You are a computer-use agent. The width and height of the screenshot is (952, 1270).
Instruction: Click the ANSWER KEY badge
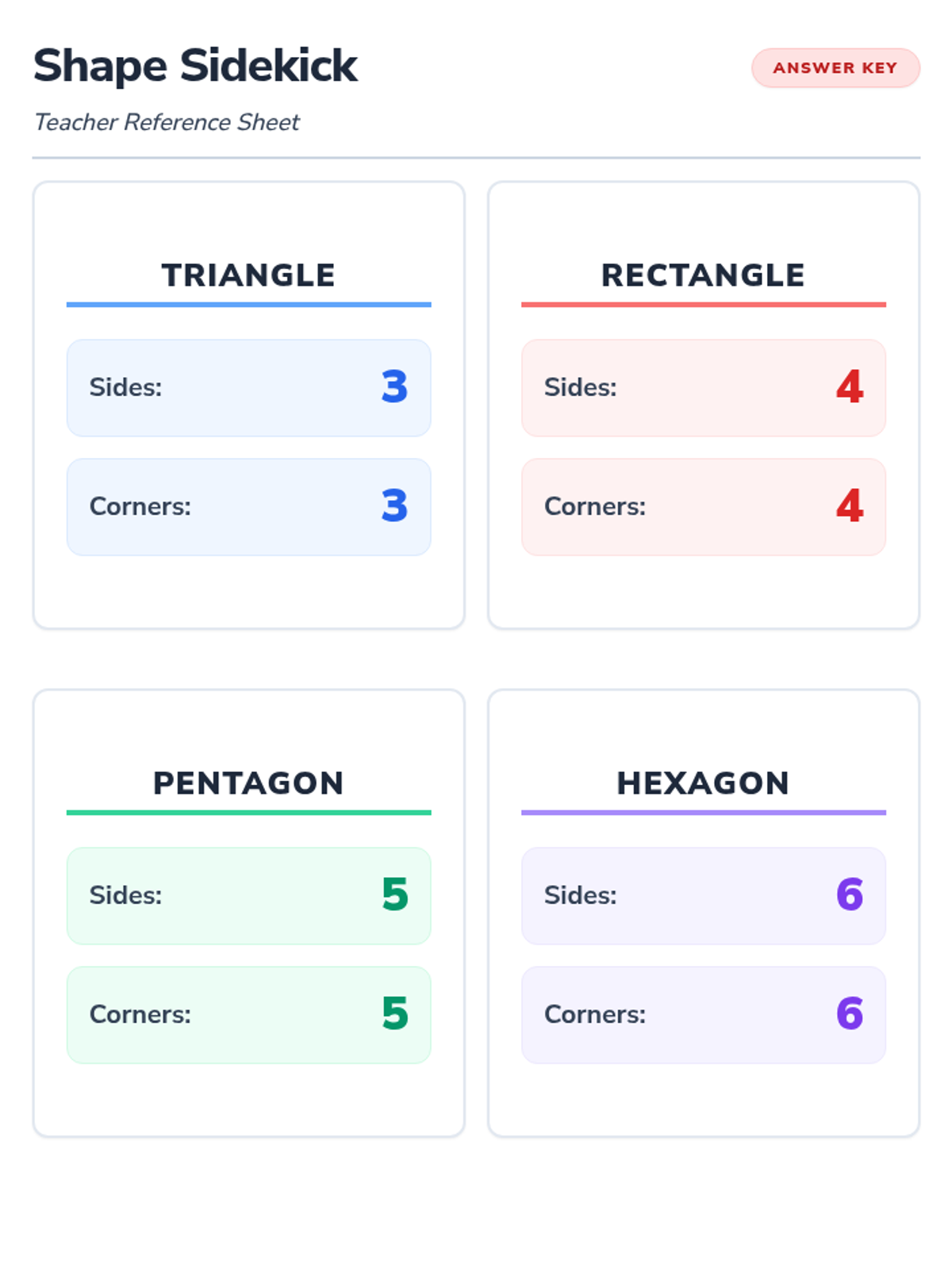point(835,68)
